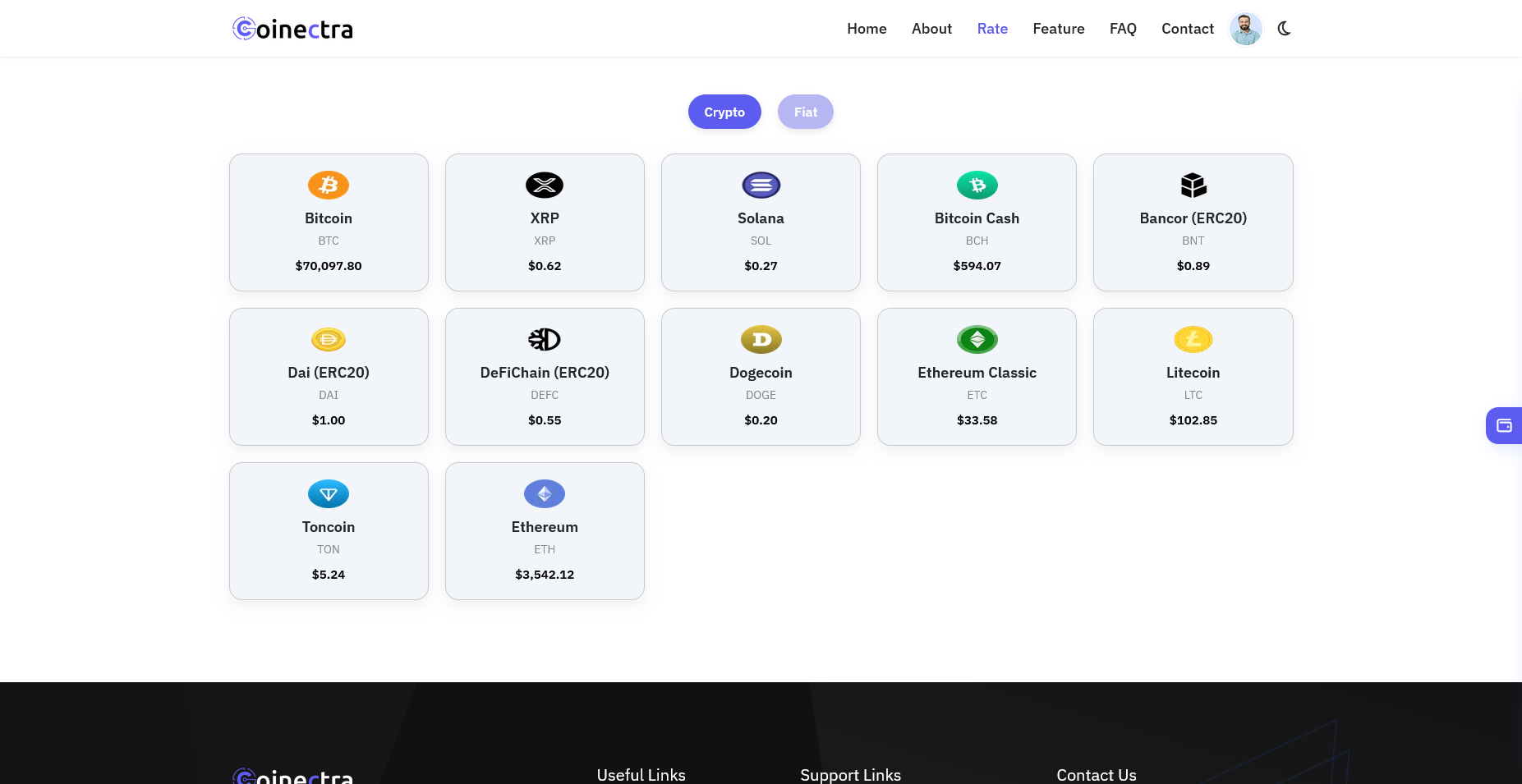Open the floating wallet button

(x=1504, y=425)
